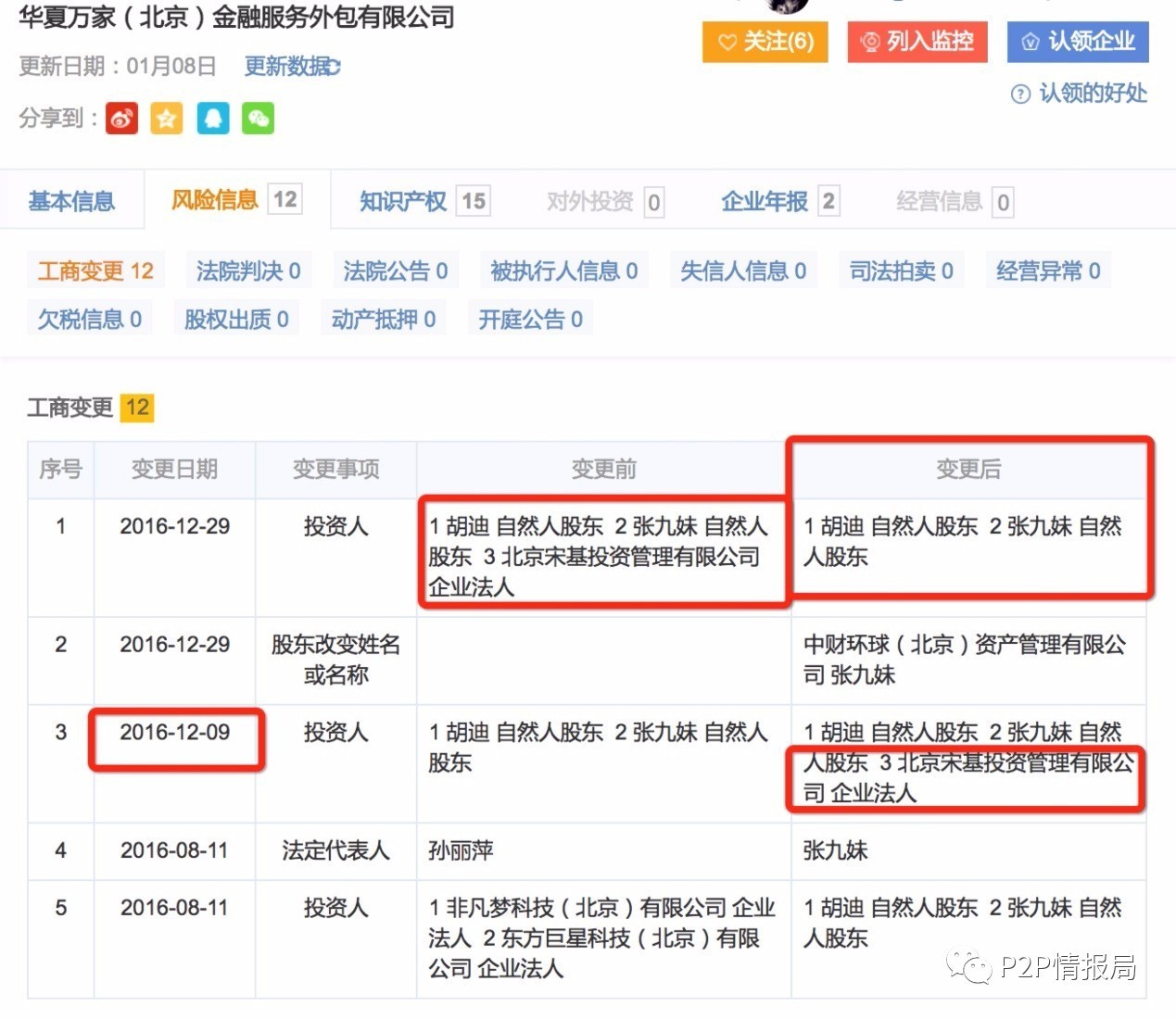Click the 2016-12-29 date in row 1
The height and width of the screenshot is (1019, 1176).
pyautogui.click(x=174, y=526)
